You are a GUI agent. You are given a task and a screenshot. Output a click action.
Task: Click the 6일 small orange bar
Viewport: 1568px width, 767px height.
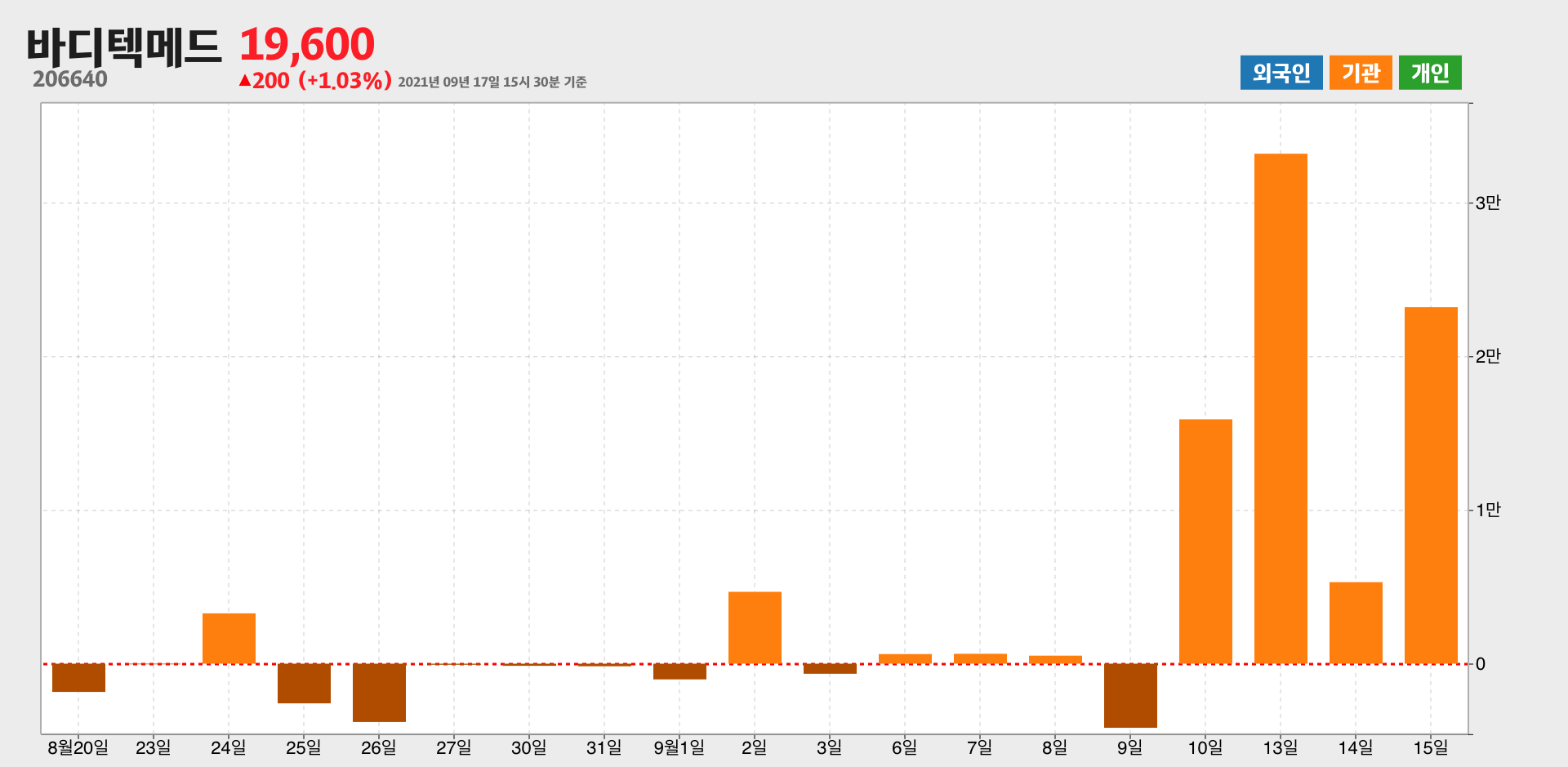point(905,659)
